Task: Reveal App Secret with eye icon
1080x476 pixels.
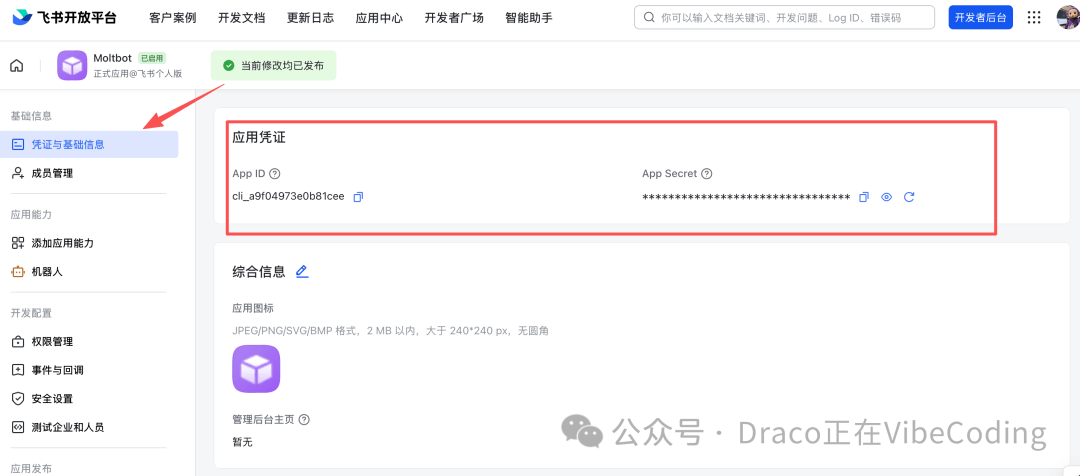Action: coord(886,197)
